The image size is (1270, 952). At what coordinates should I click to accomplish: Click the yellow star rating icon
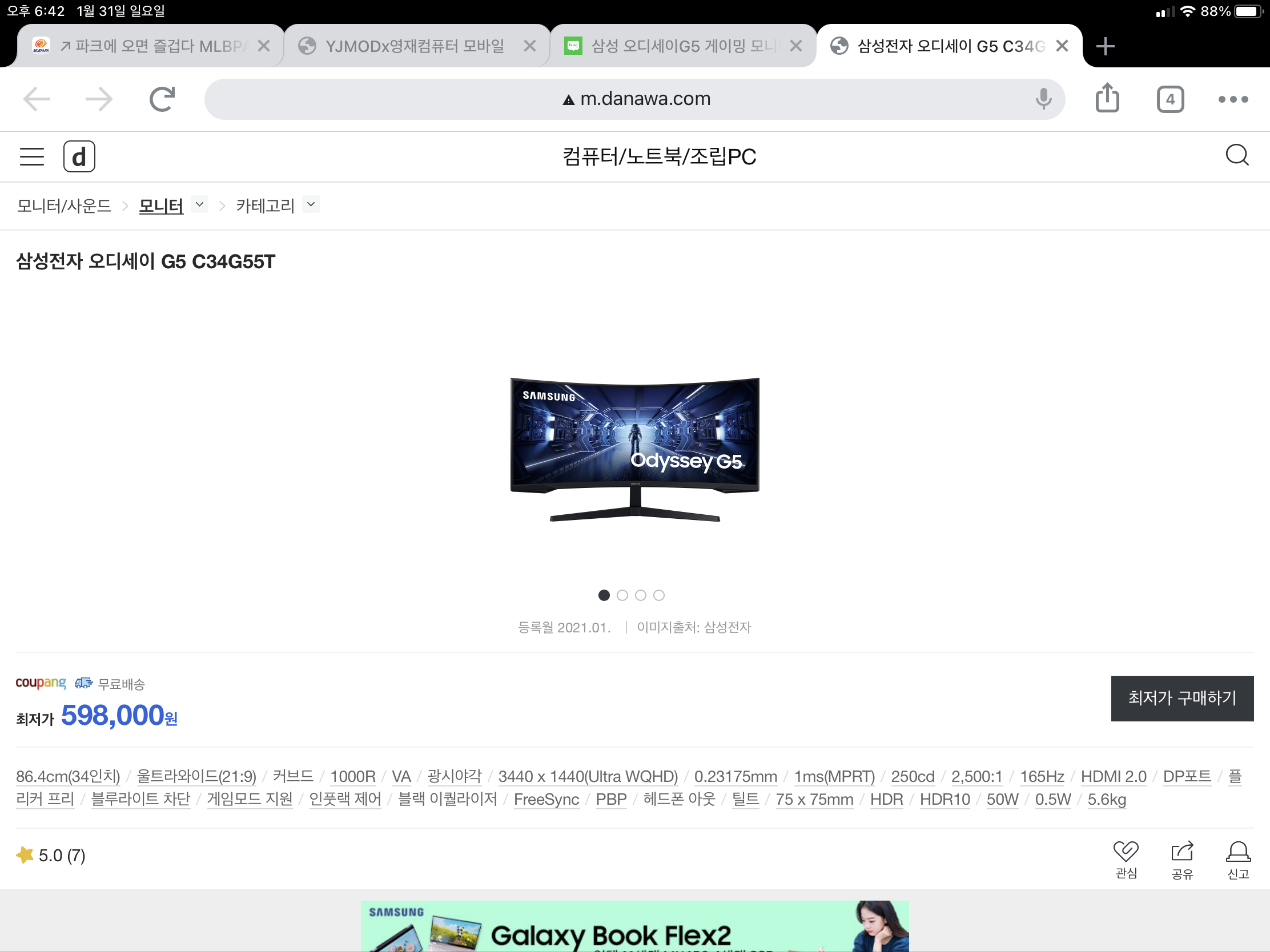point(25,855)
